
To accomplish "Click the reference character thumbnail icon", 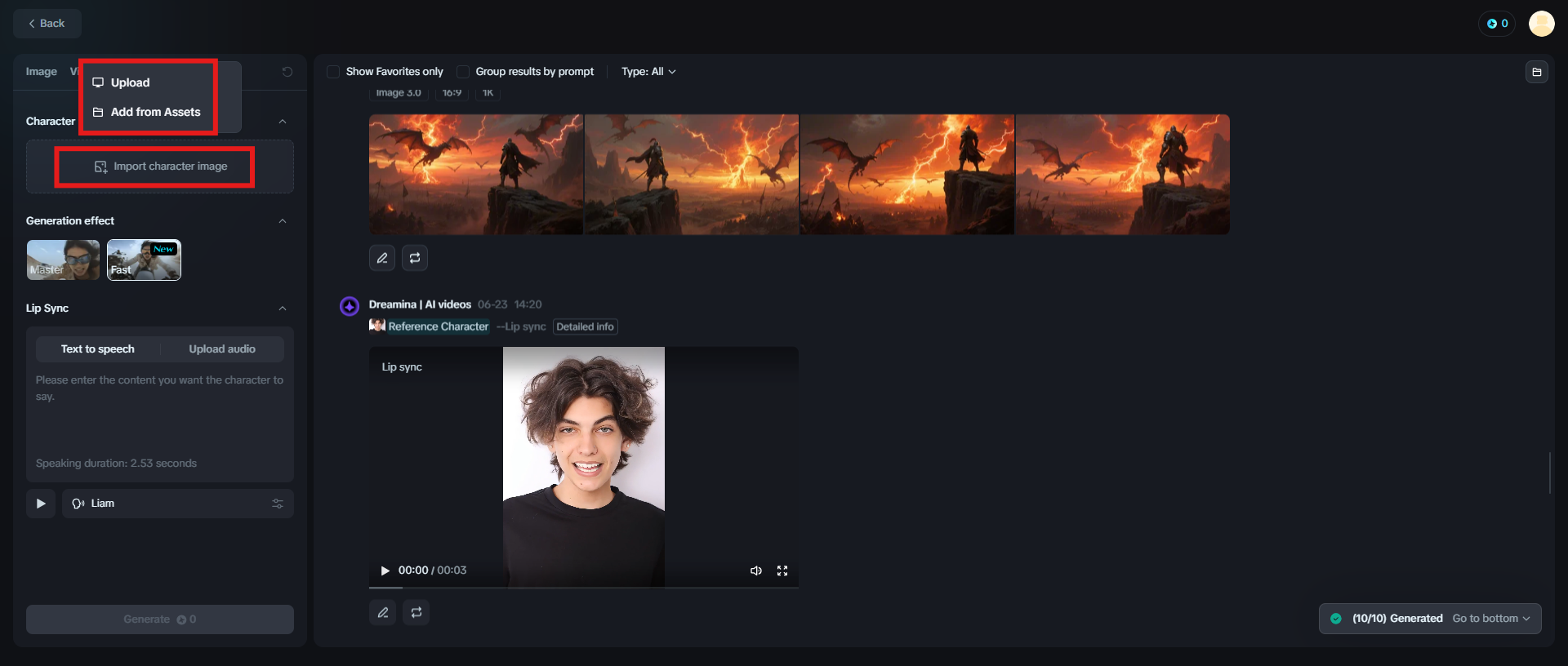I will 377,326.
